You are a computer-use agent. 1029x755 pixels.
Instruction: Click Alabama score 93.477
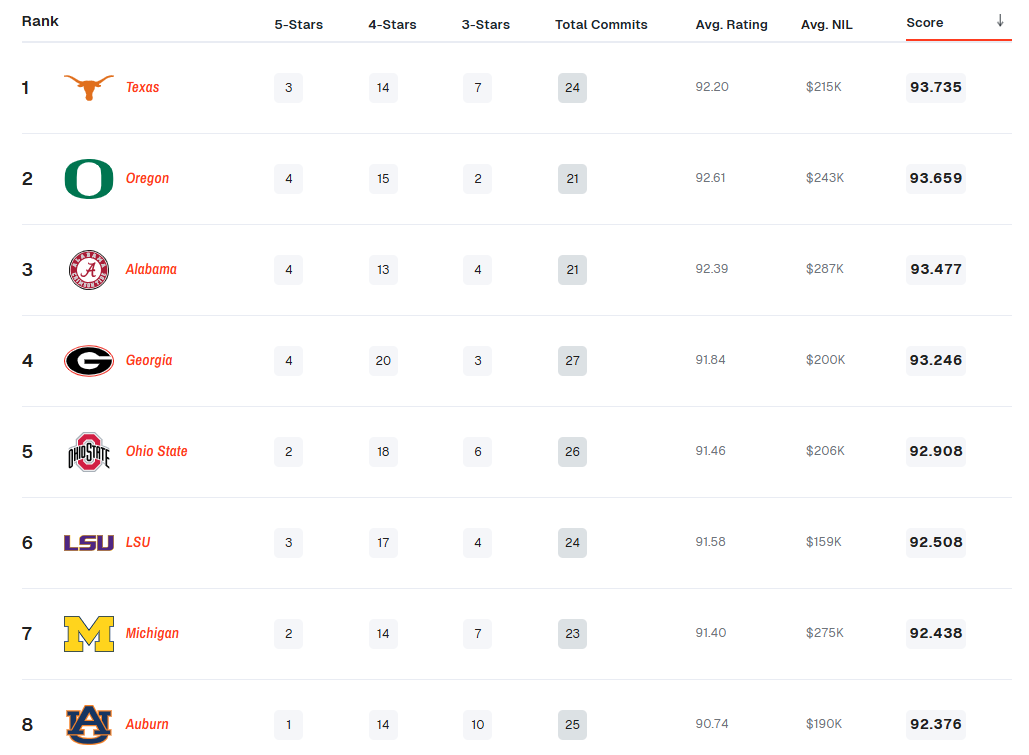coord(936,269)
